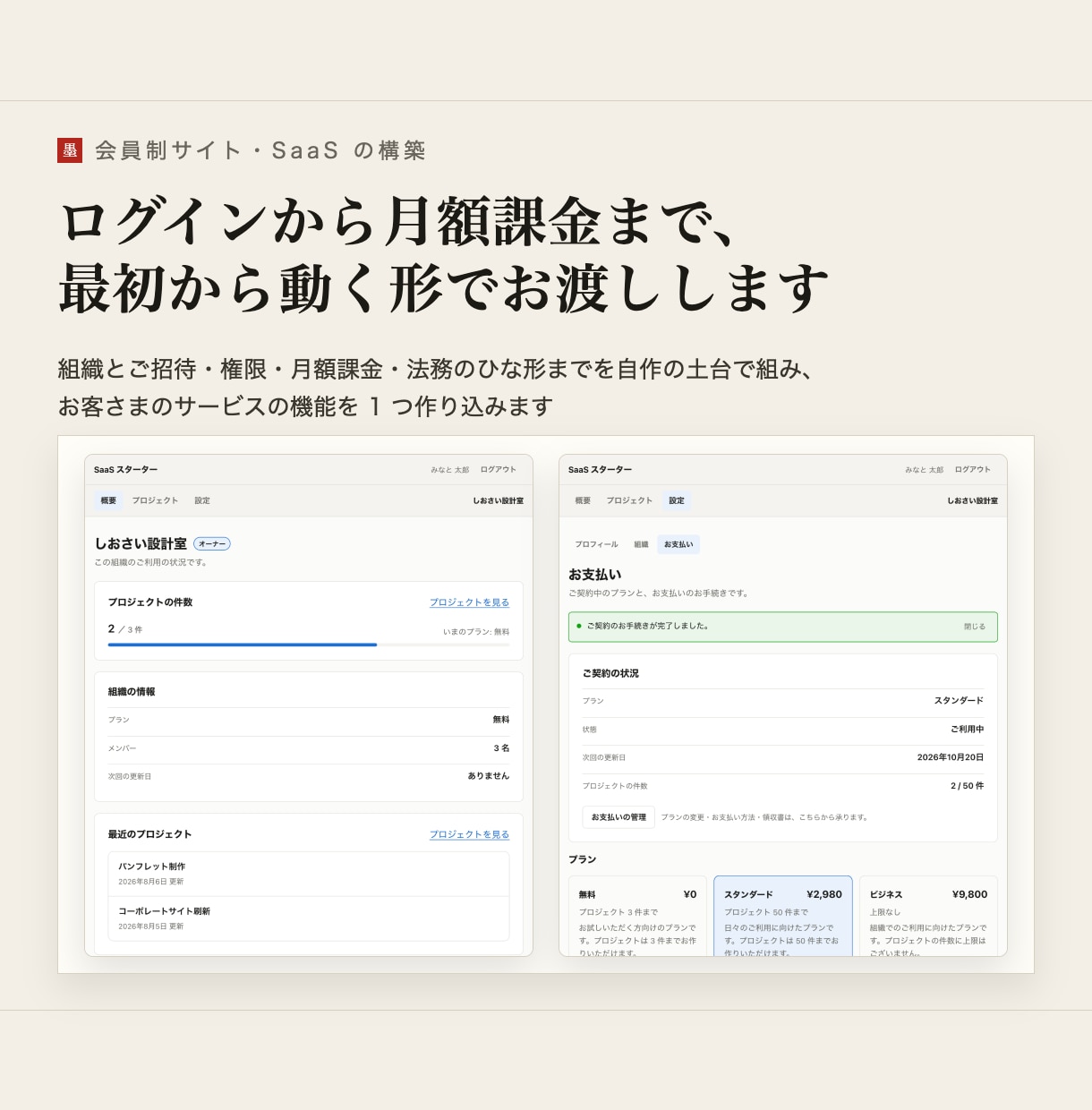Click the 2026年10月20日 renewal date
This screenshot has width=1092, height=1110.
951,757
